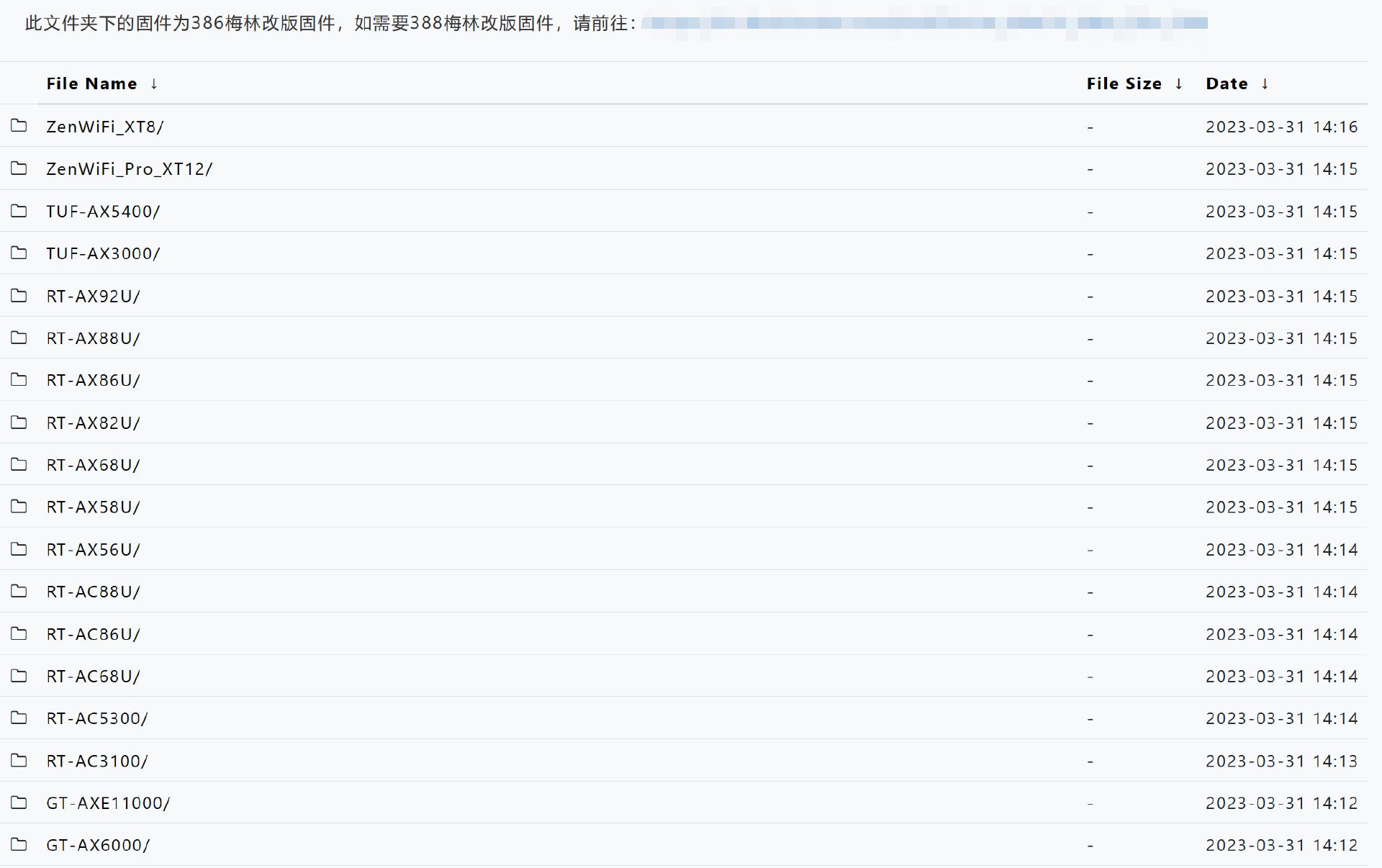Click the folder icon beside RT-AX58U/
Viewport: 1382px width, 868px height.
tap(19, 507)
